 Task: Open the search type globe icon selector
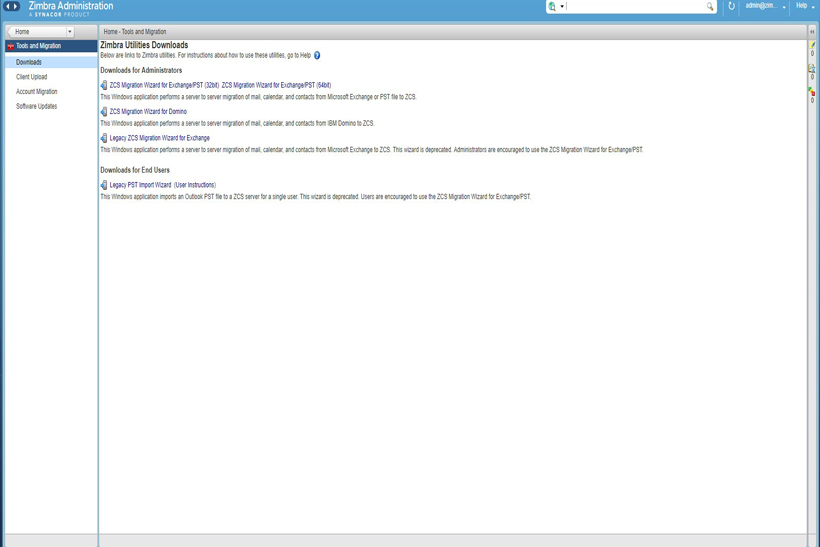[553, 7]
